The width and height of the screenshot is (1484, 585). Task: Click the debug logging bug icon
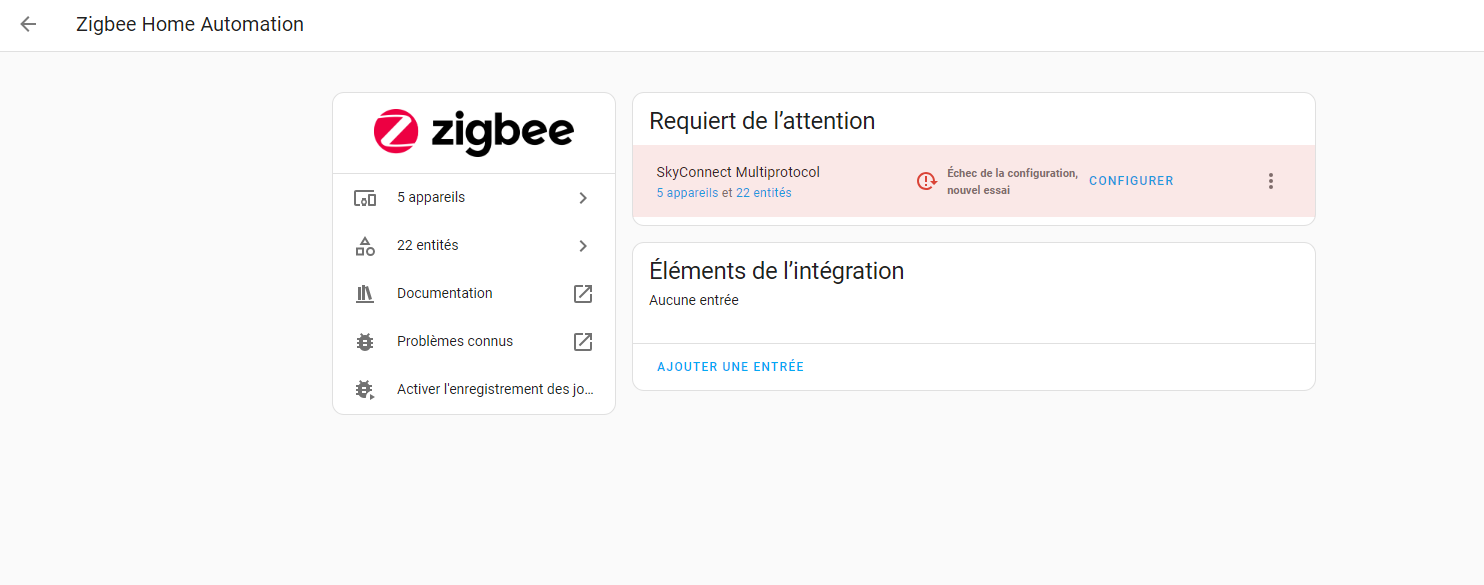[365, 390]
